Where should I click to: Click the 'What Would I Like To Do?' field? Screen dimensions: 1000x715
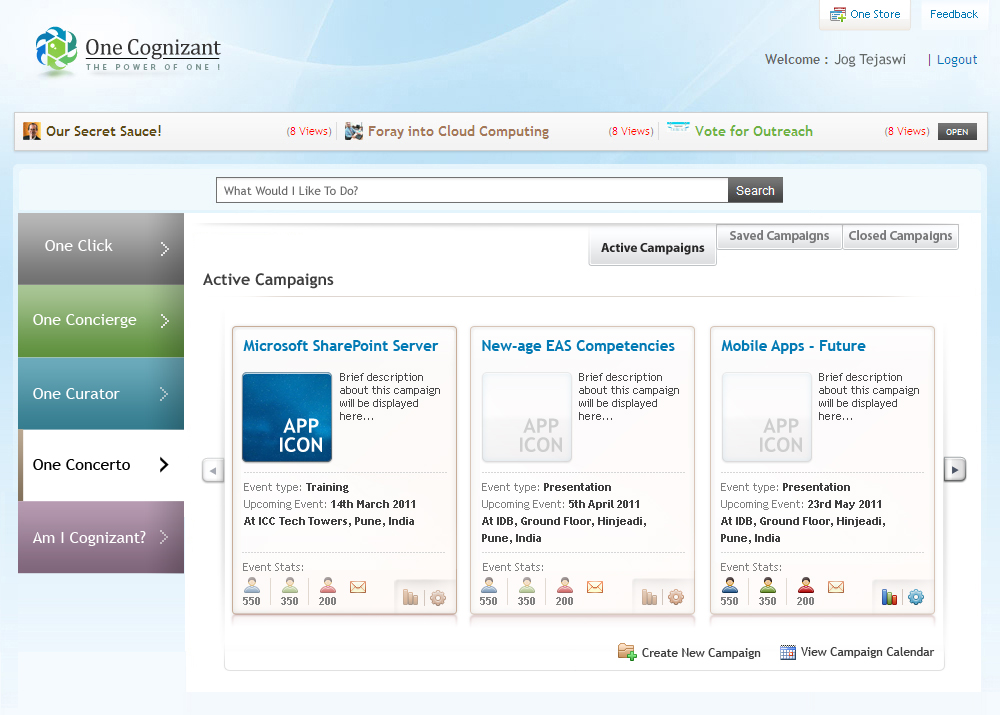click(471, 191)
